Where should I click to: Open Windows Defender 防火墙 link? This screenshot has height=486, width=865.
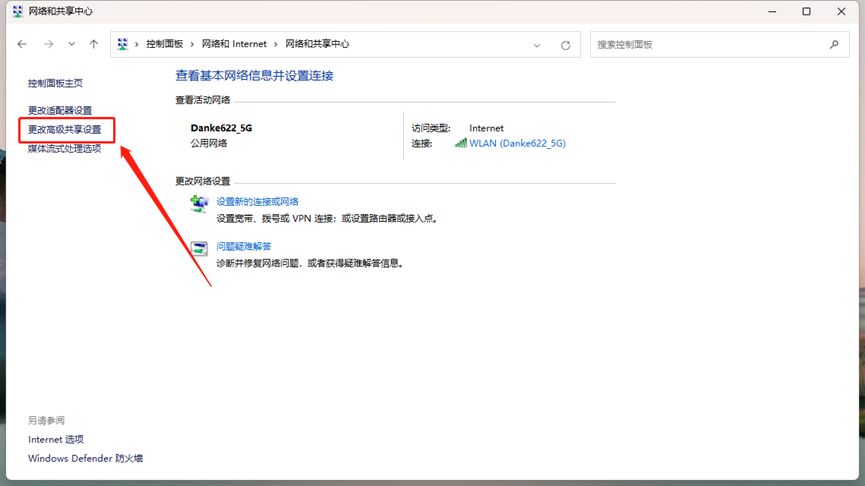85,458
